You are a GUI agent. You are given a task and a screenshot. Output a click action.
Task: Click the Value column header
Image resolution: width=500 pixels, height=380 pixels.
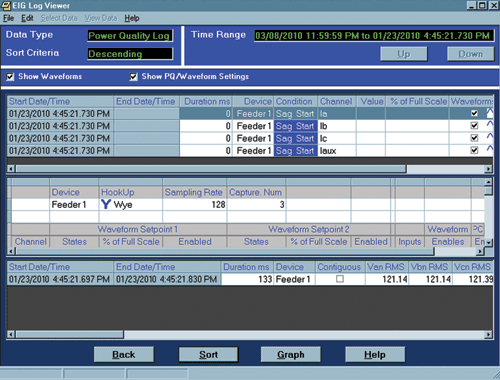pyautogui.click(x=371, y=101)
